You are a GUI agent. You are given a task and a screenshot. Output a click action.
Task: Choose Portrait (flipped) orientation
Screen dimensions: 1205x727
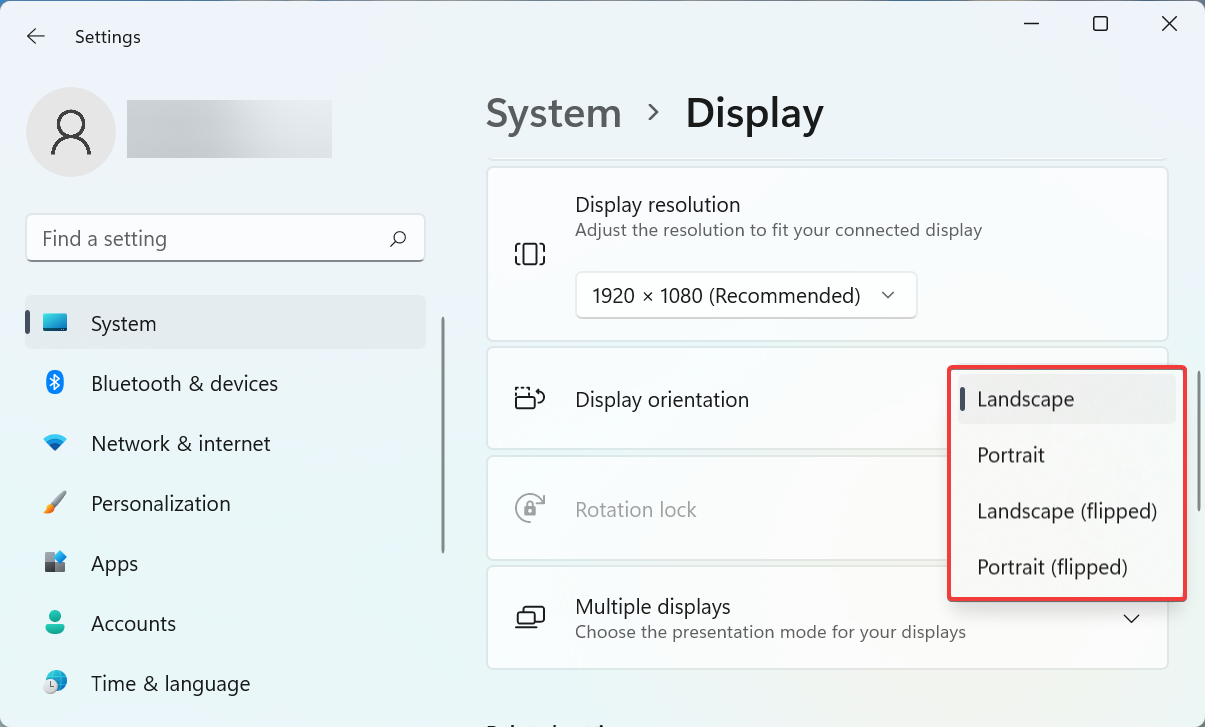(1052, 567)
